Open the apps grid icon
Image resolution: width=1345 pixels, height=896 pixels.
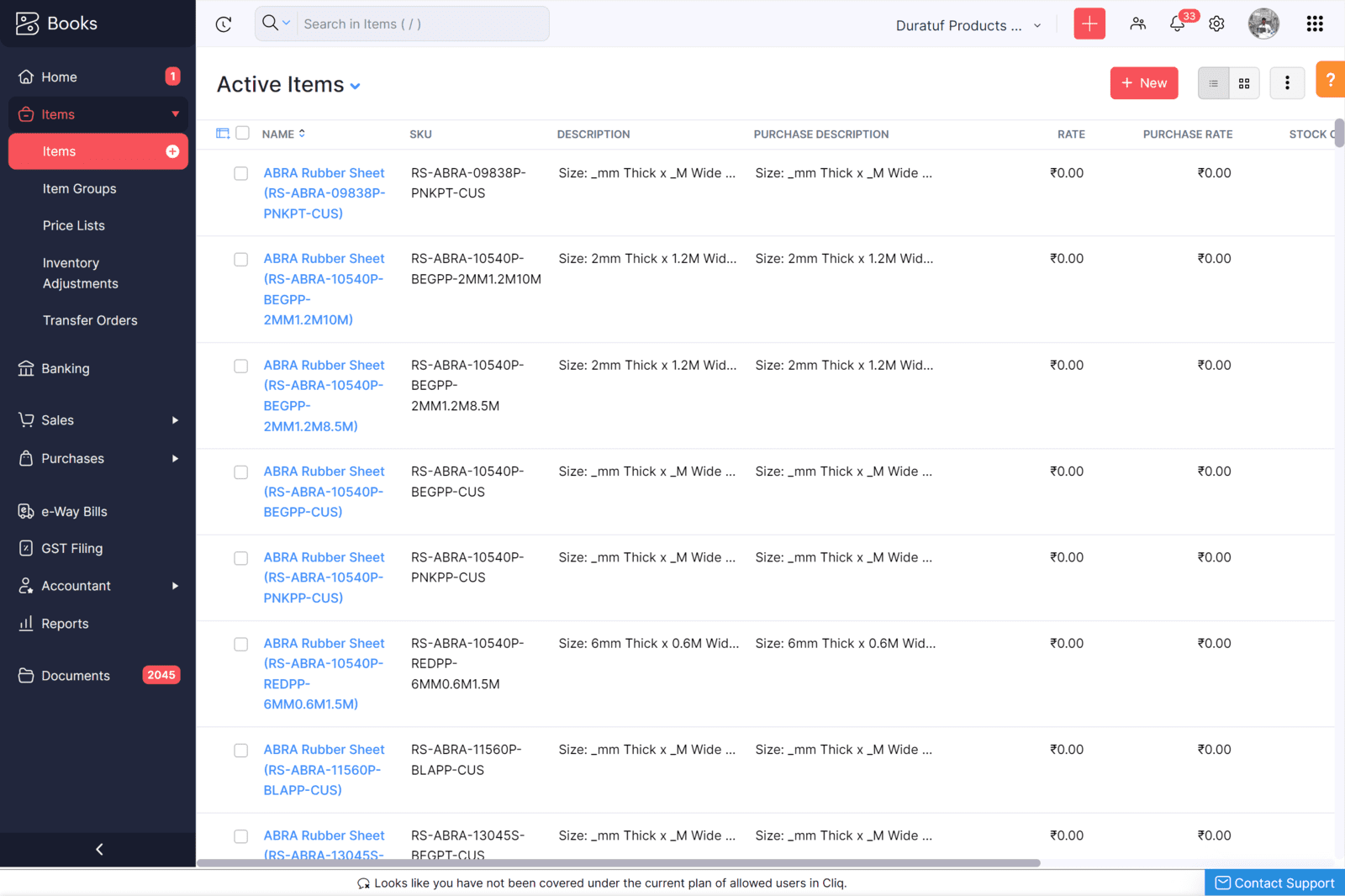(x=1315, y=24)
